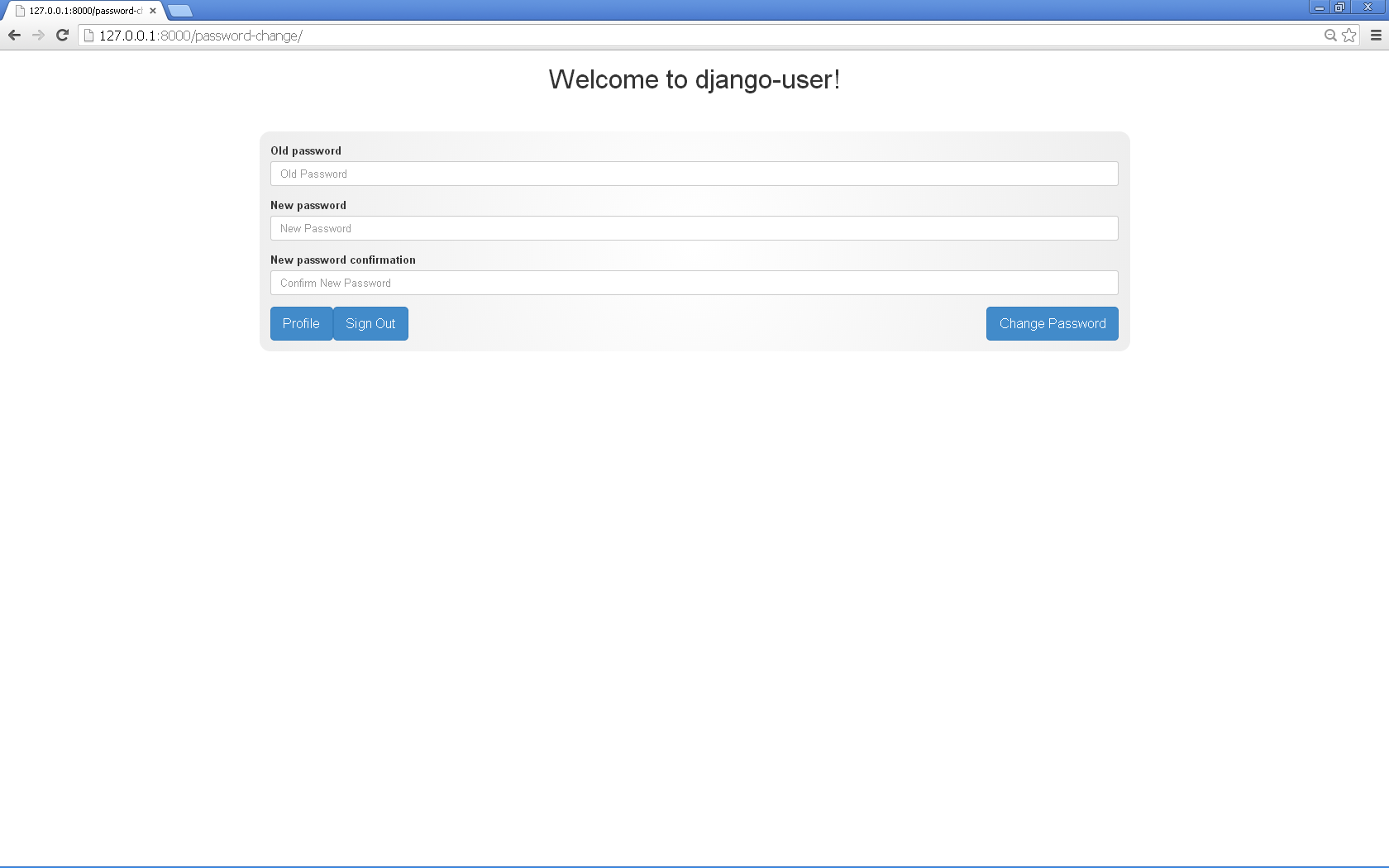
Task: Click the Old password label
Action: pos(306,150)
